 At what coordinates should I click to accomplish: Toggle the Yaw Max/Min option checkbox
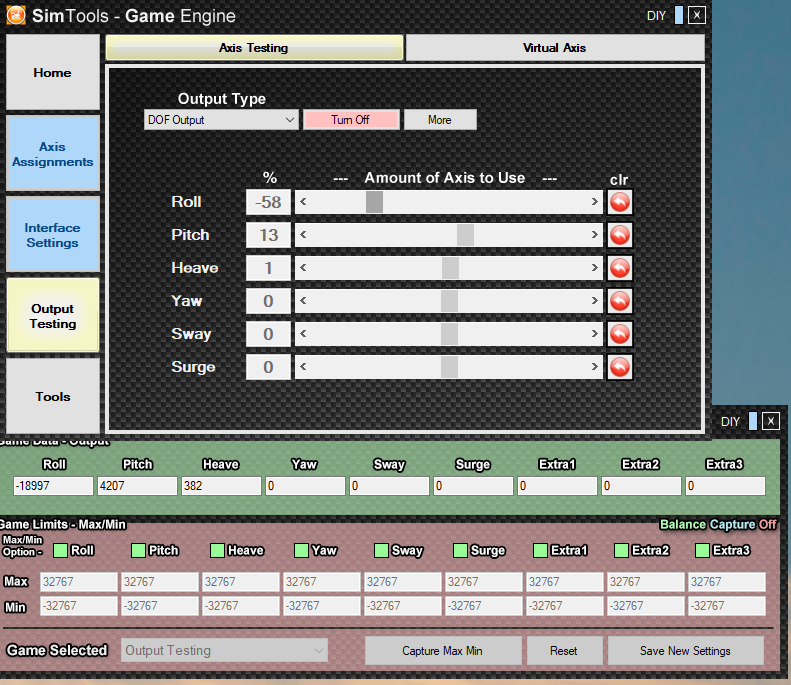tap(301, 550)
